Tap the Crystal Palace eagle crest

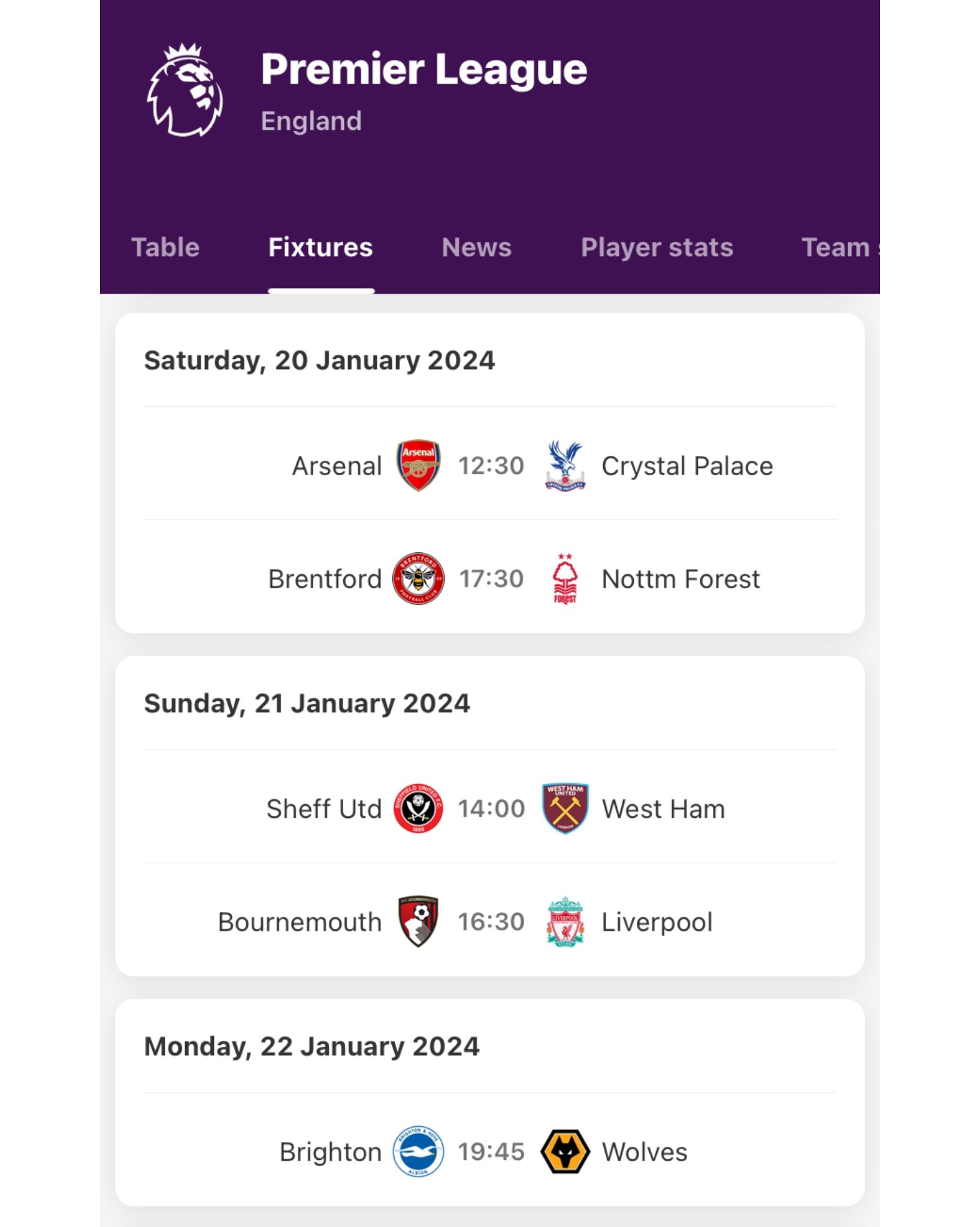[565, 466]
